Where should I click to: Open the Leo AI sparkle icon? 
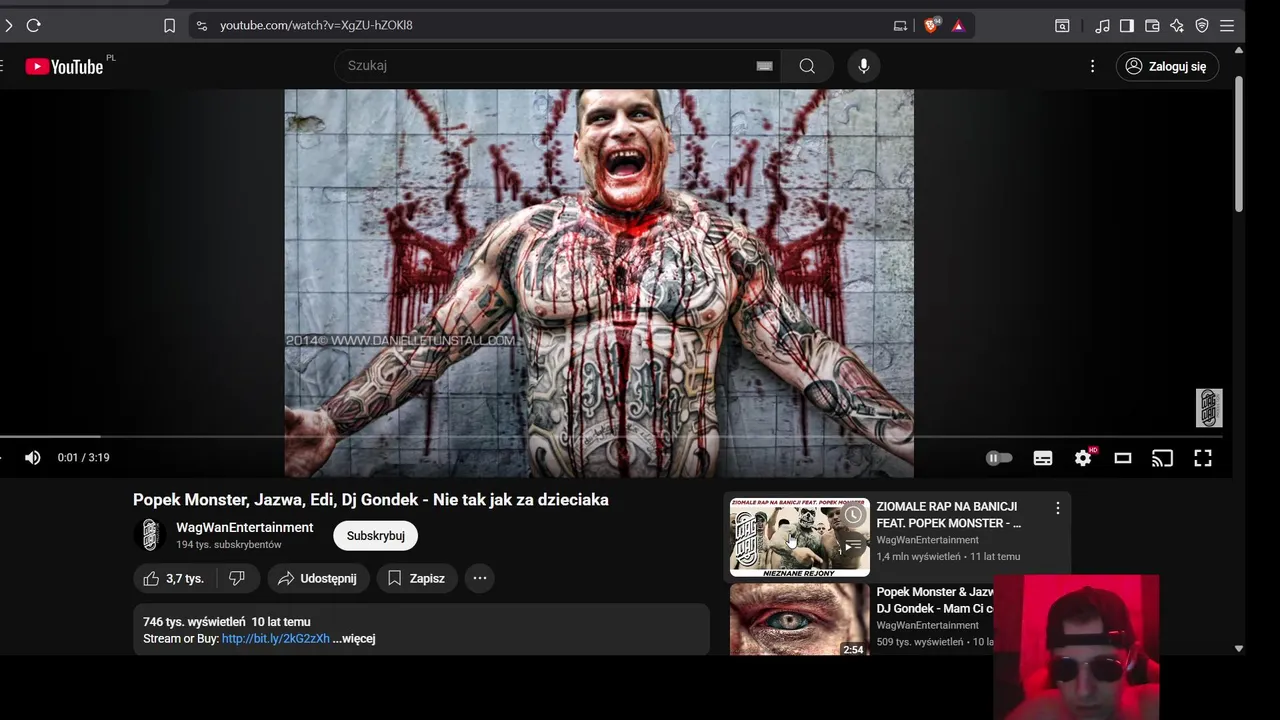[x=1177, y=26]
